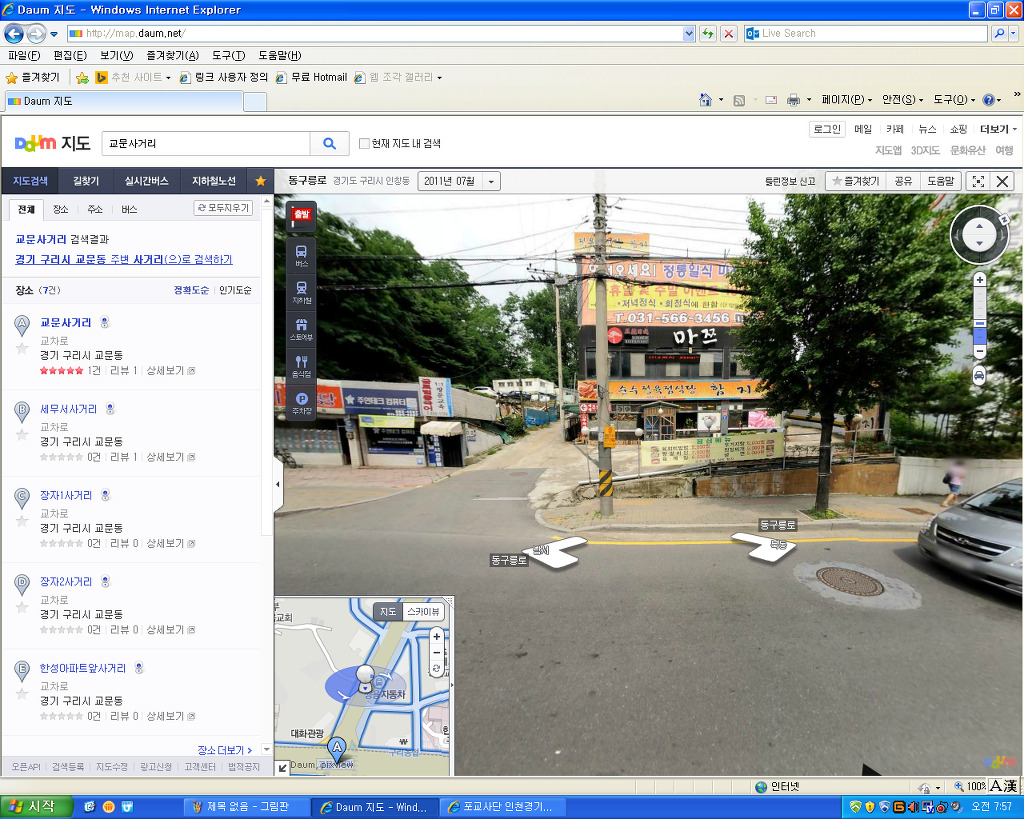1024x819 pixels.
Task: Sort results by 인기도순
Action: 235,290
